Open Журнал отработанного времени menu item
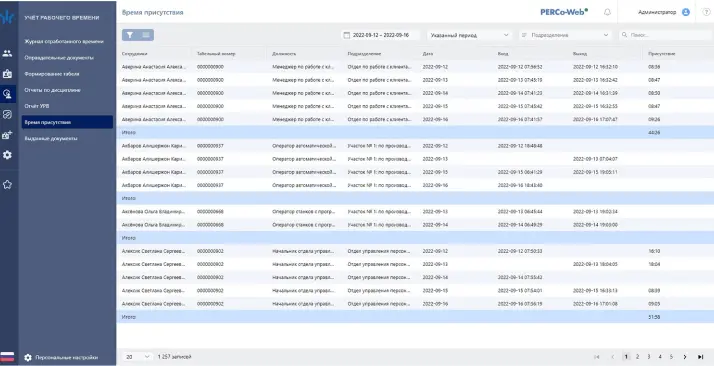Viewport: 714px width, 366px height. [64, 41]
